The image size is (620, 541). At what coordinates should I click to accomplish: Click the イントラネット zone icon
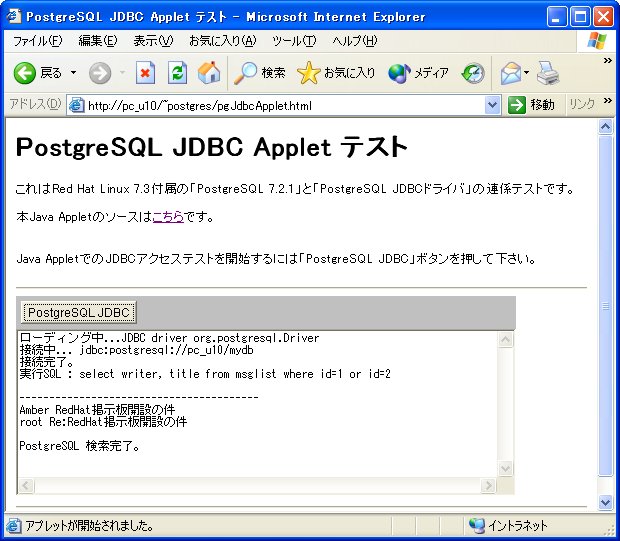(476, 525)
